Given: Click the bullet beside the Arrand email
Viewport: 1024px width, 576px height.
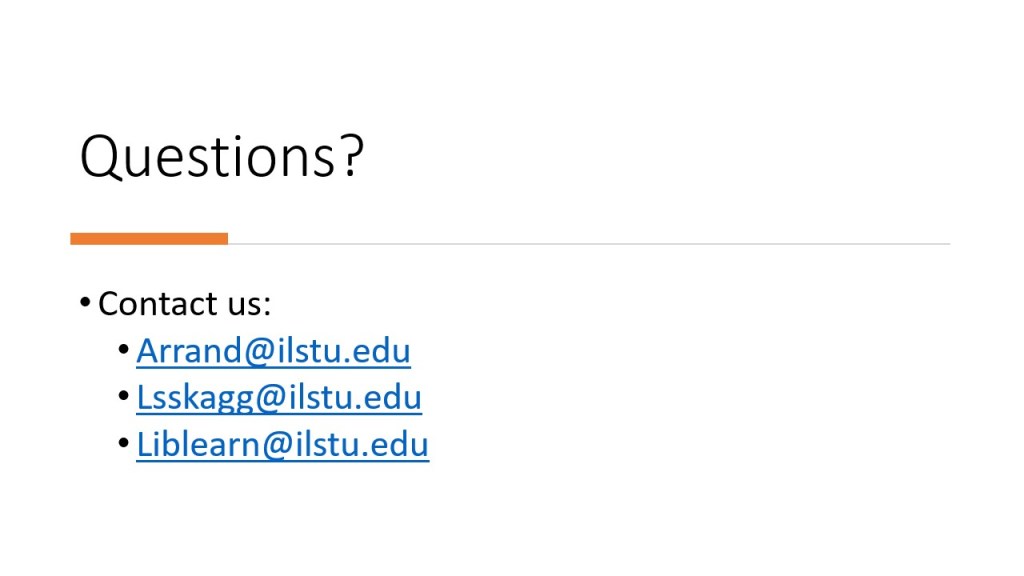Looking at the screenshot, I should [123, 351].
